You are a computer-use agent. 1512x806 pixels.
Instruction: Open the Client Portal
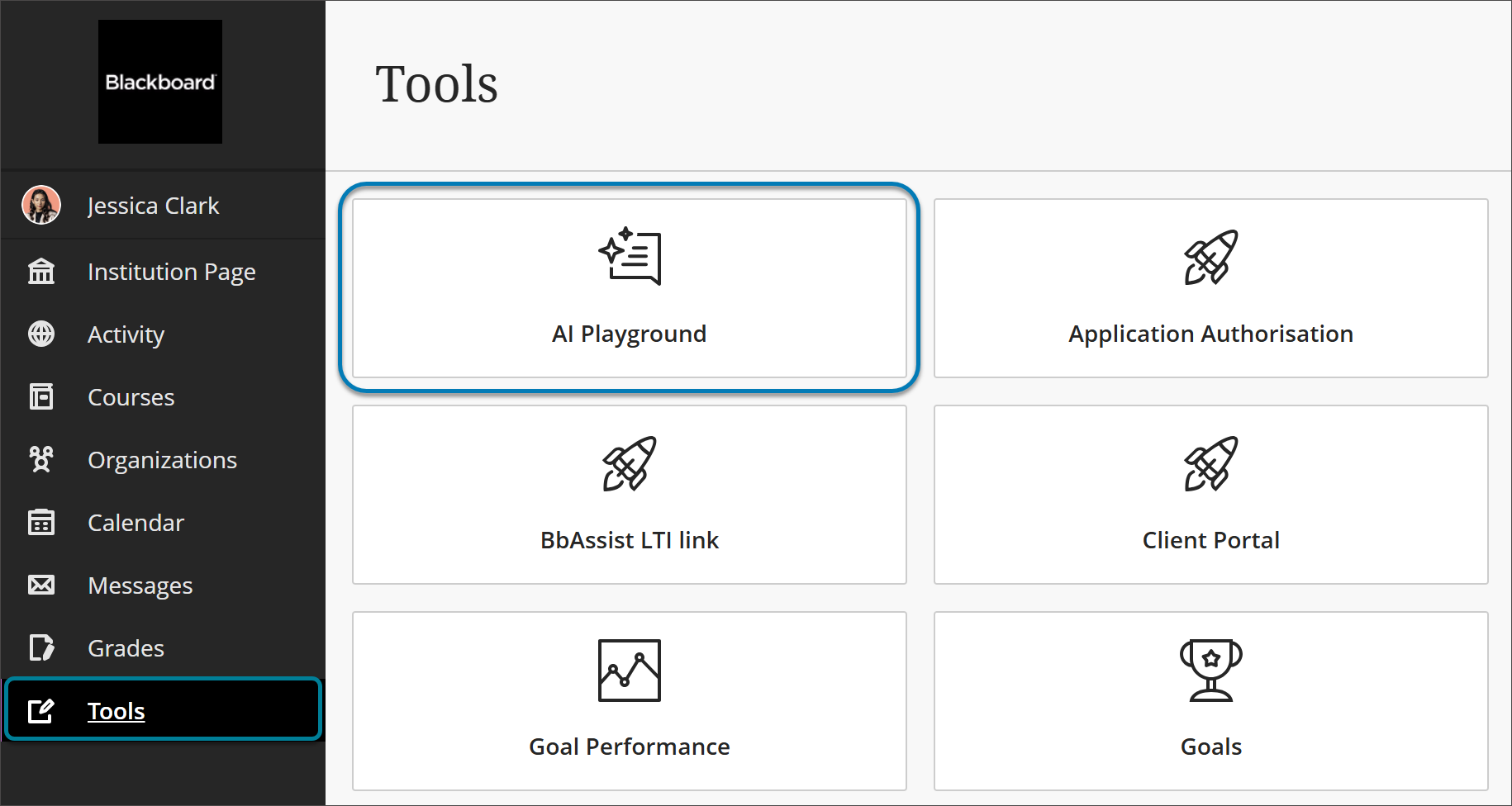point(1210,495)
